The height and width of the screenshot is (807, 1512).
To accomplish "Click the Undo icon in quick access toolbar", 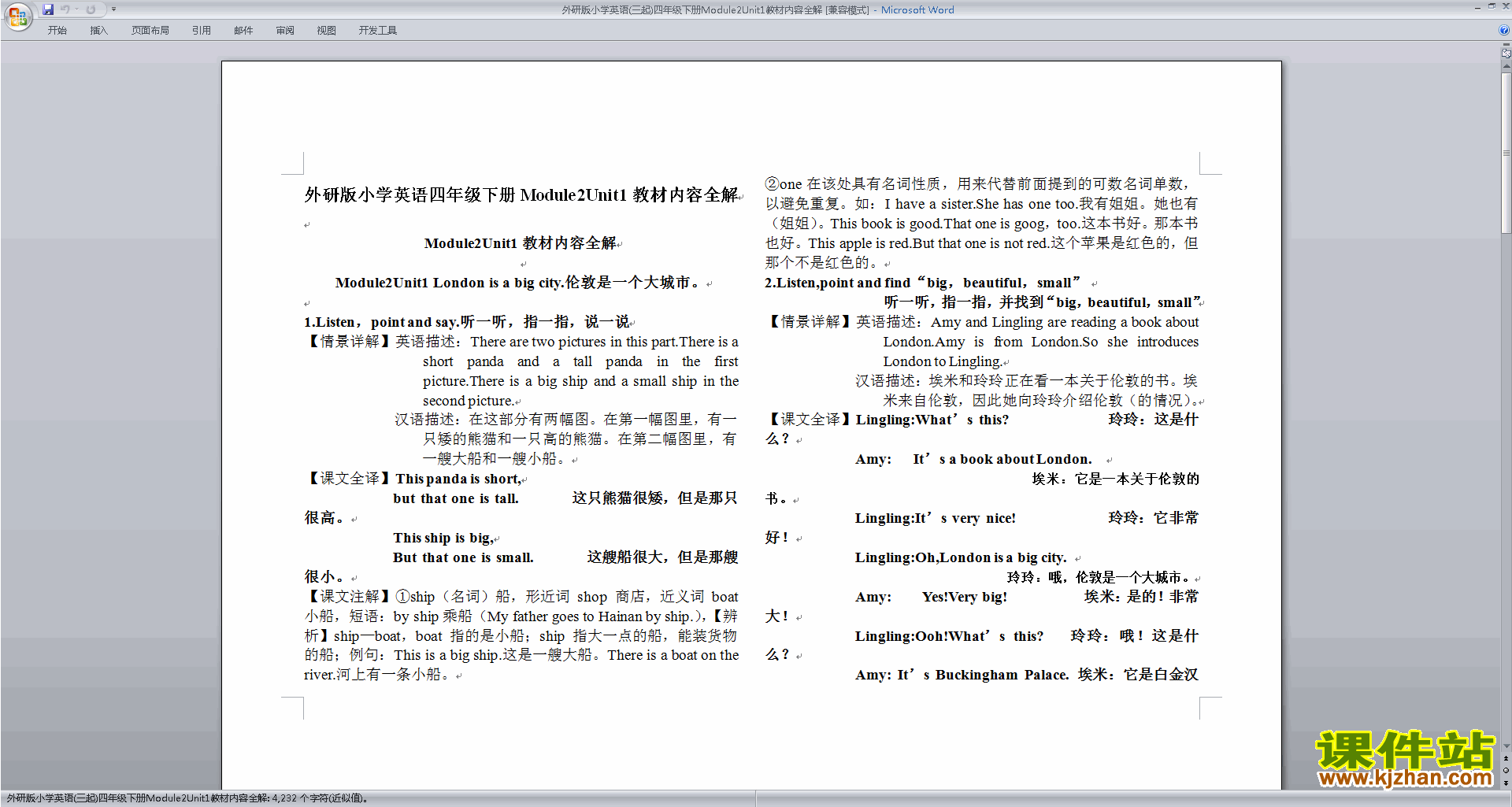I will click(65, 9).
